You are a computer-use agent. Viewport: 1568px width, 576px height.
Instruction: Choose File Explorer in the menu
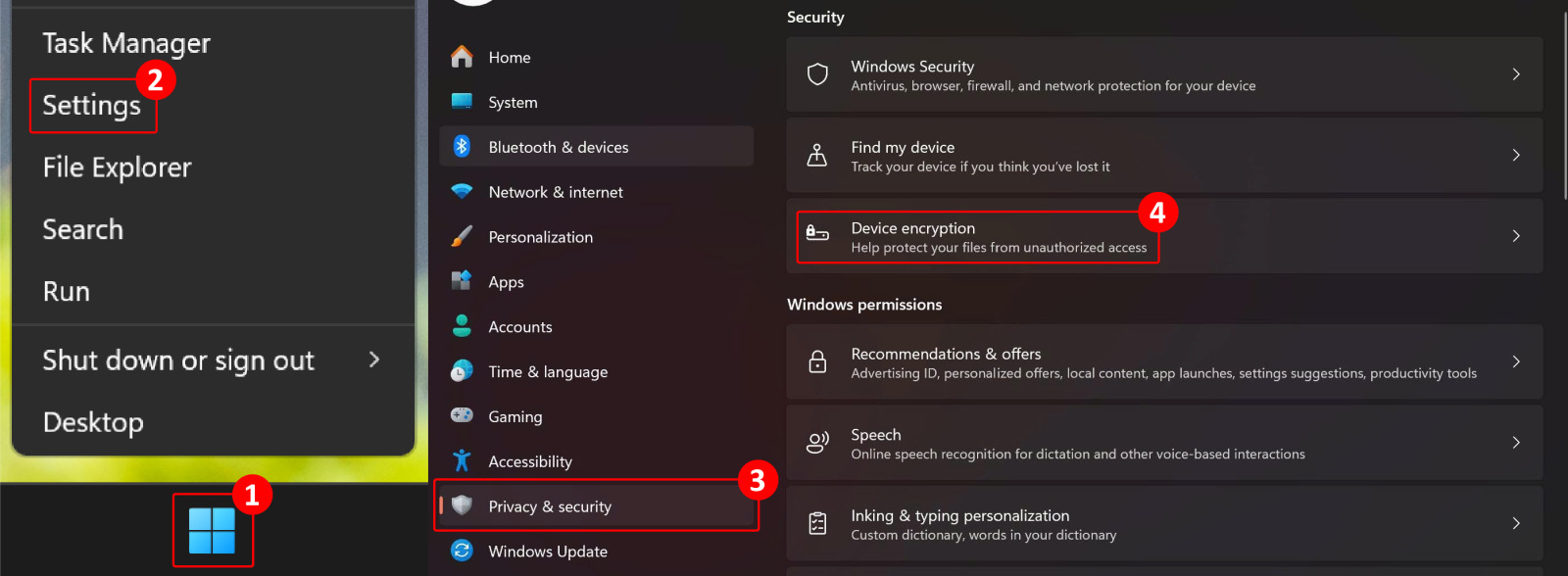(117, 168)
